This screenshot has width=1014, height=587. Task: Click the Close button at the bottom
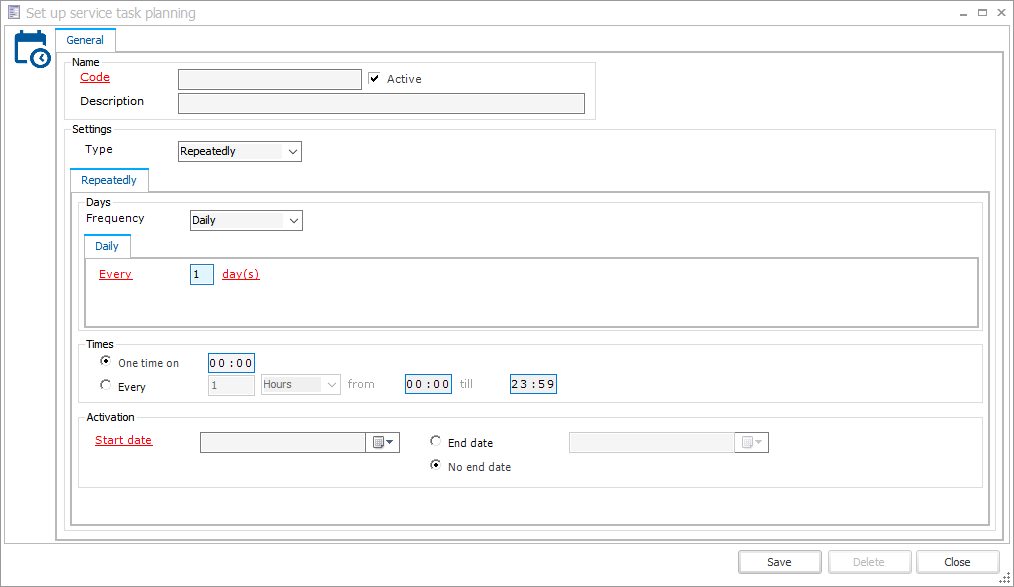(x=957, y=562)
